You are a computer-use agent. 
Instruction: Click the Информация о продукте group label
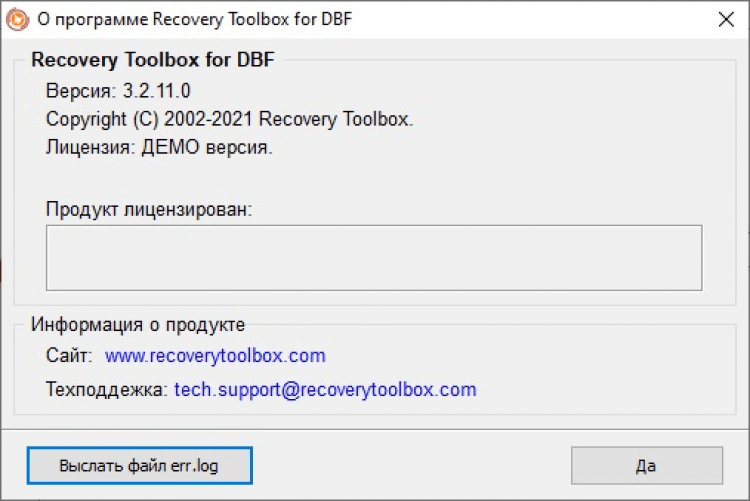[x=138, y=324]
